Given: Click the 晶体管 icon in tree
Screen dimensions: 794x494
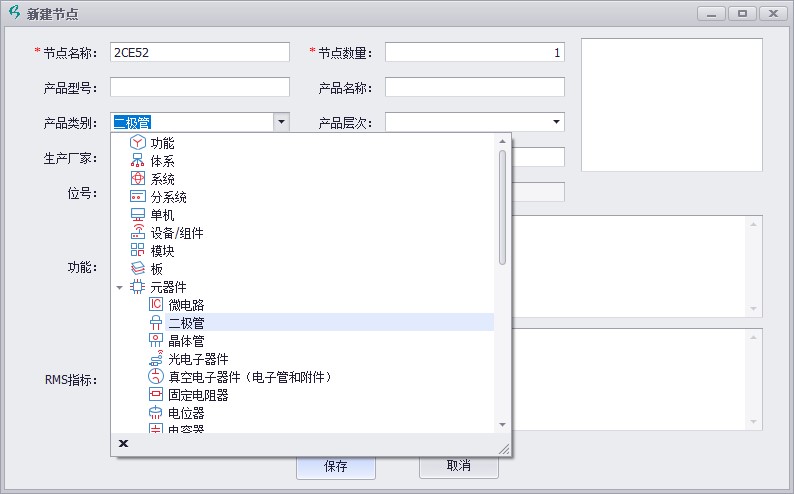Looking at the screenshot, I should coord(155,340).
